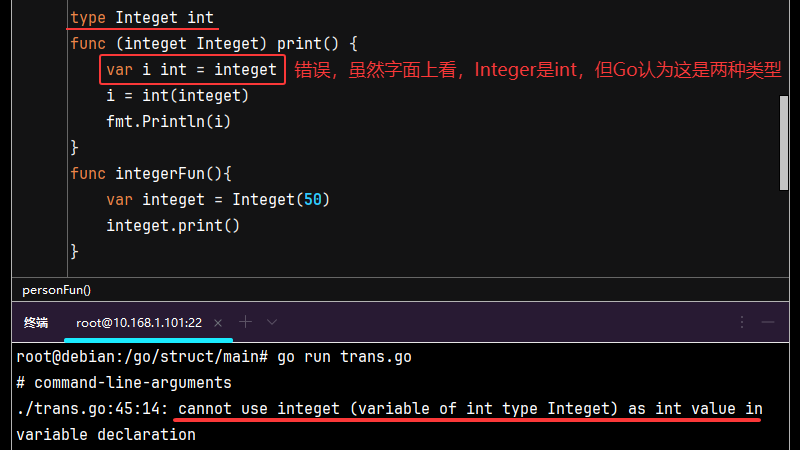Select the 终端 terminal panel label

pyautogui.click(x=36, y=323)
